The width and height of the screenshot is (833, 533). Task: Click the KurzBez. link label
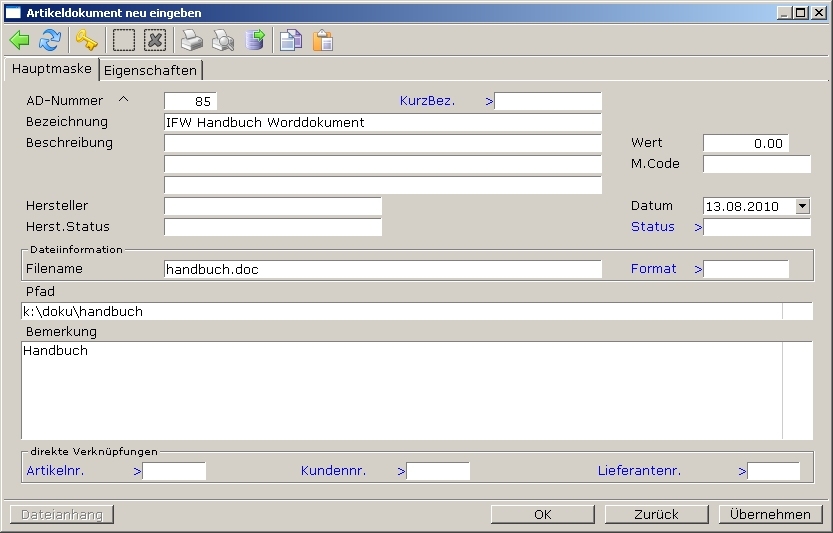(x=427, y=101)
